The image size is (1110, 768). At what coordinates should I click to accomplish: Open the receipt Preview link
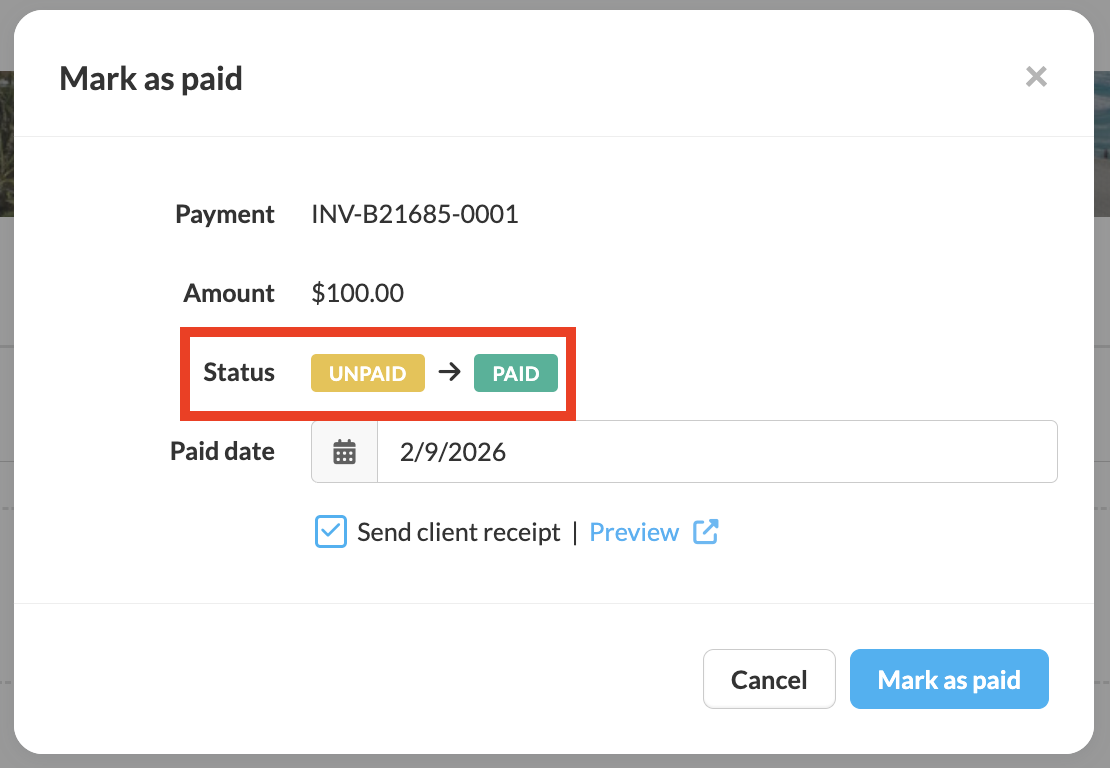pos(634,532)
